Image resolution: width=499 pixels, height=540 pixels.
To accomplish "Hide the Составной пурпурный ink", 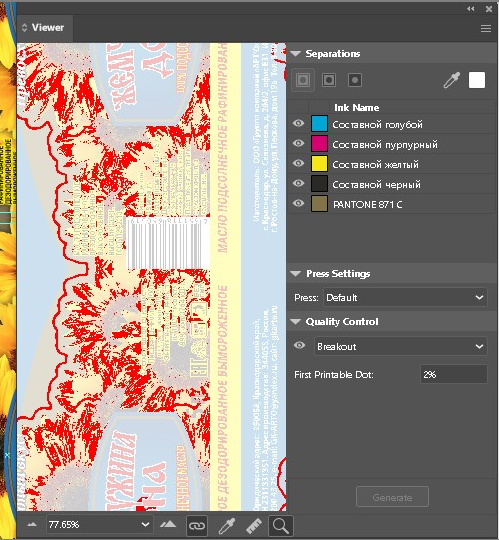I will tap(299, 143).
